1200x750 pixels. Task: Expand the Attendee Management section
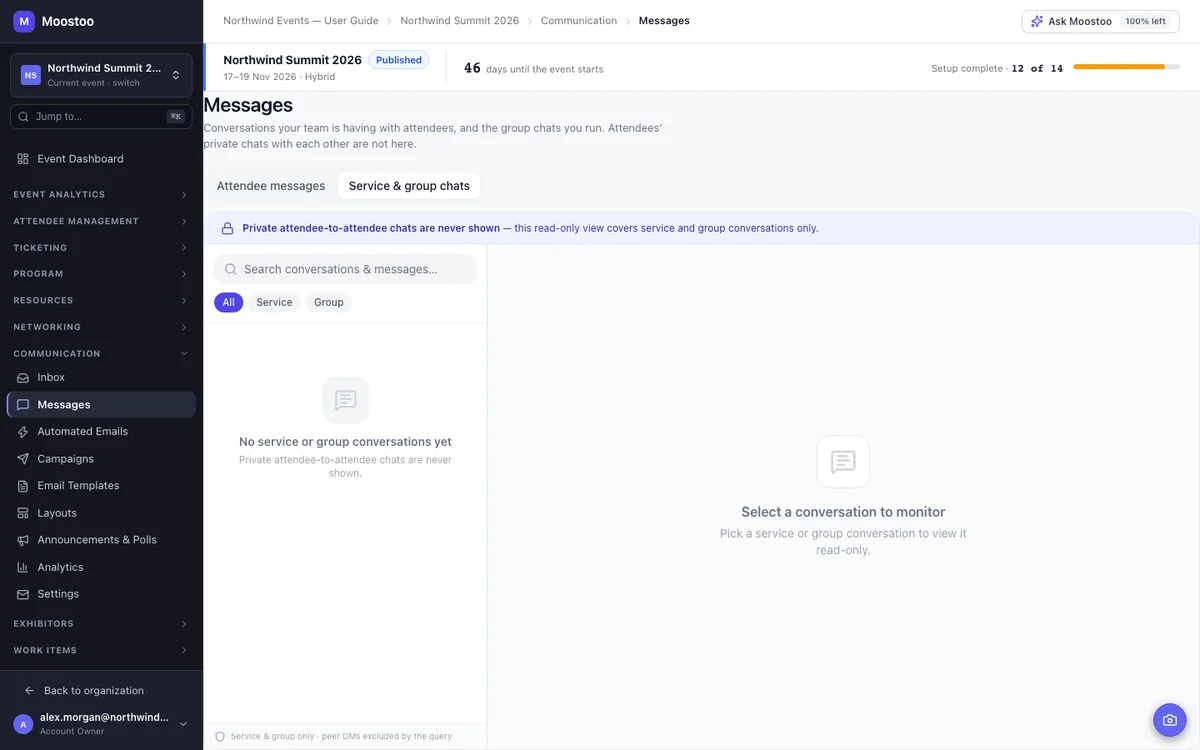click(101, 221)
